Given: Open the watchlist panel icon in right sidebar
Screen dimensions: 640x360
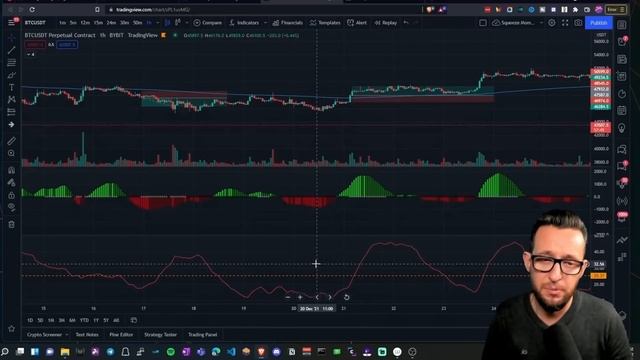Looking at the screenshot, I should pos(622,25).
